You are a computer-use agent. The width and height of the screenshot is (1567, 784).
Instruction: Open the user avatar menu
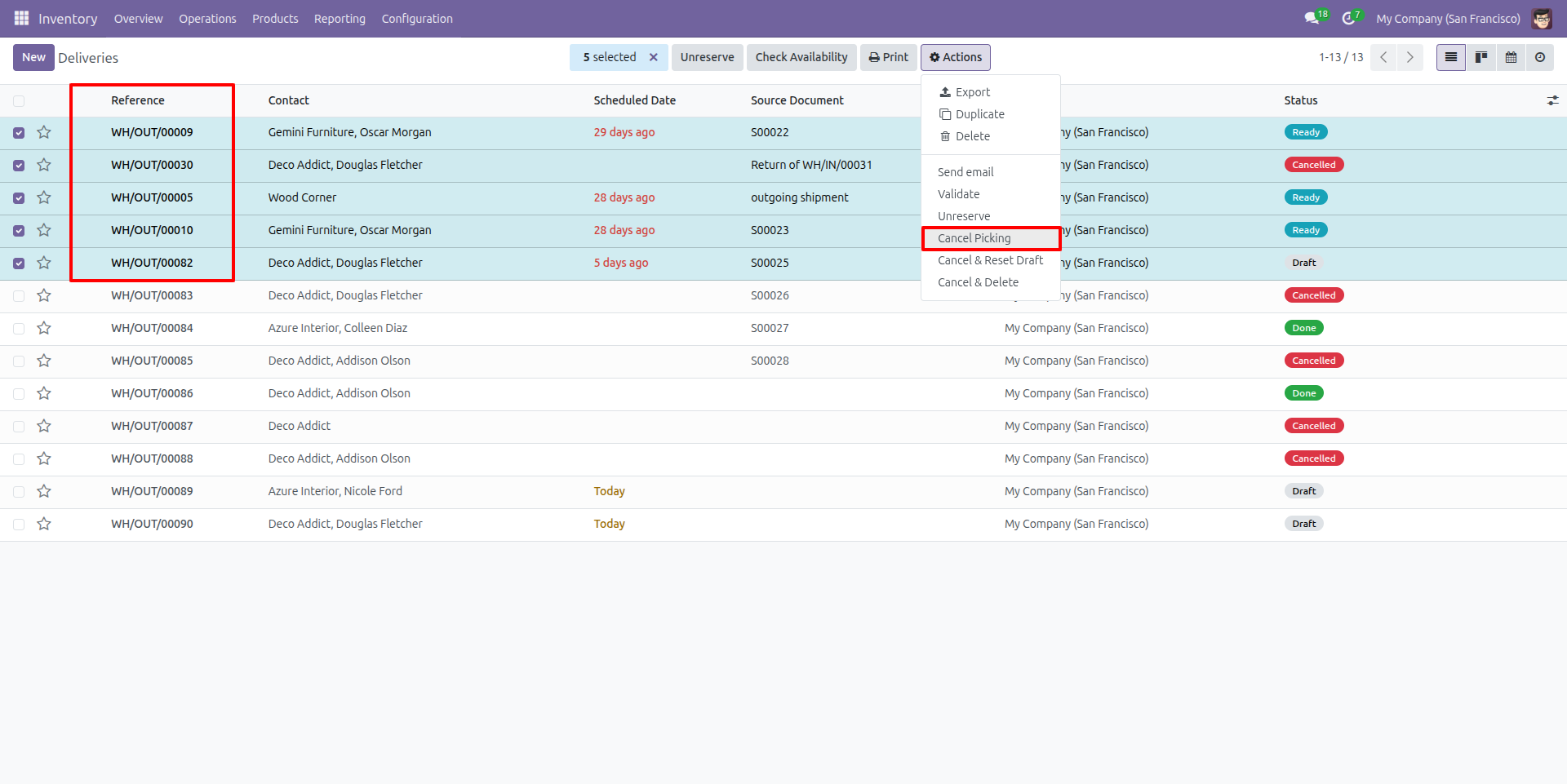[1542, 18]
